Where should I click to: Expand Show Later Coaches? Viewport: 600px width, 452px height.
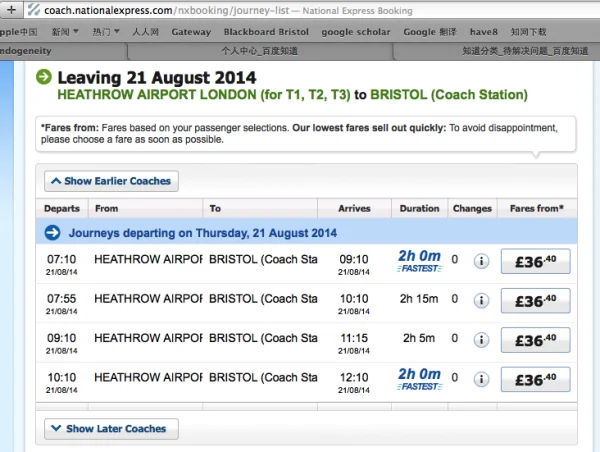111,428
